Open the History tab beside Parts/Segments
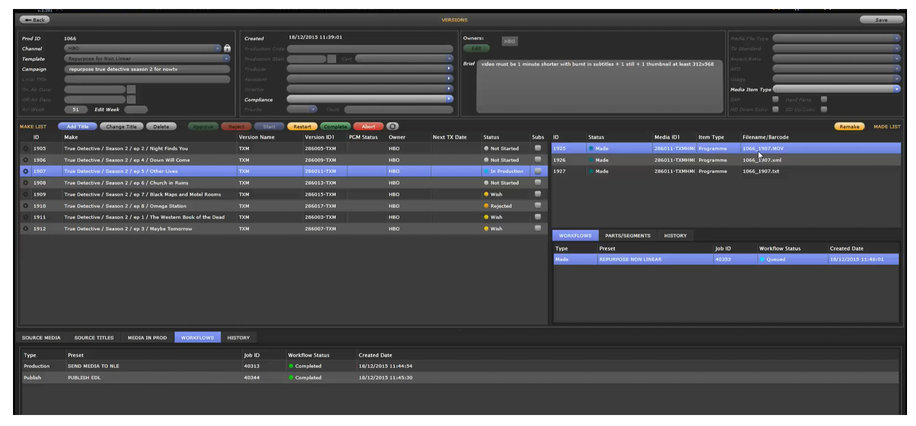Screen dimensions: 916x426 click(675, 235)
